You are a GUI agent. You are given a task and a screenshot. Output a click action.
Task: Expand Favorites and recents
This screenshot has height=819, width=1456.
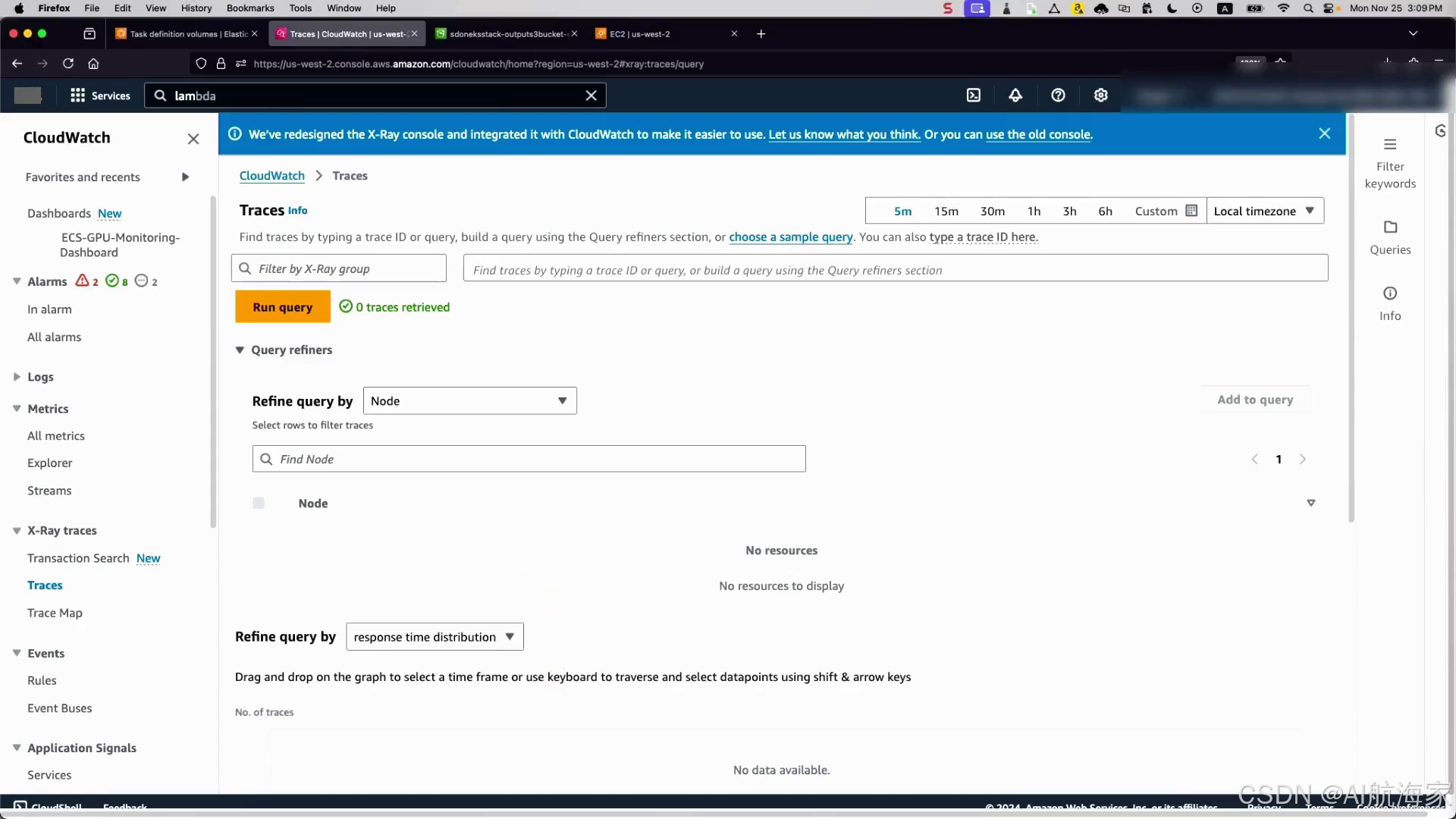coord(185,177)
